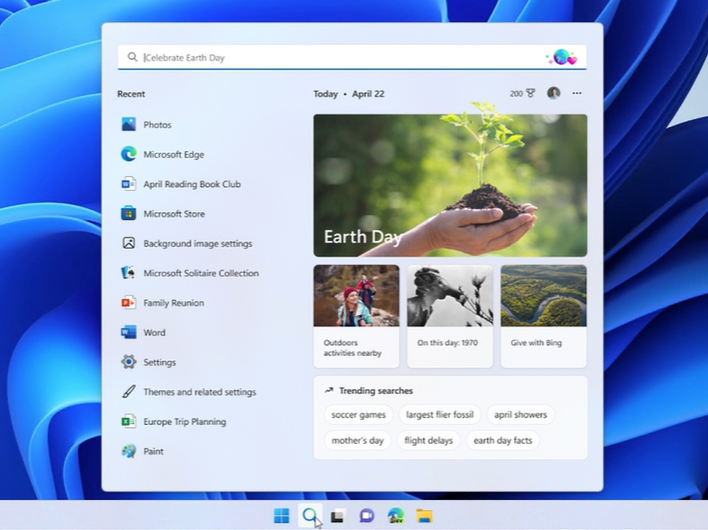Launch Microsoft Solitaire Collection icon

tap(129, 273)
